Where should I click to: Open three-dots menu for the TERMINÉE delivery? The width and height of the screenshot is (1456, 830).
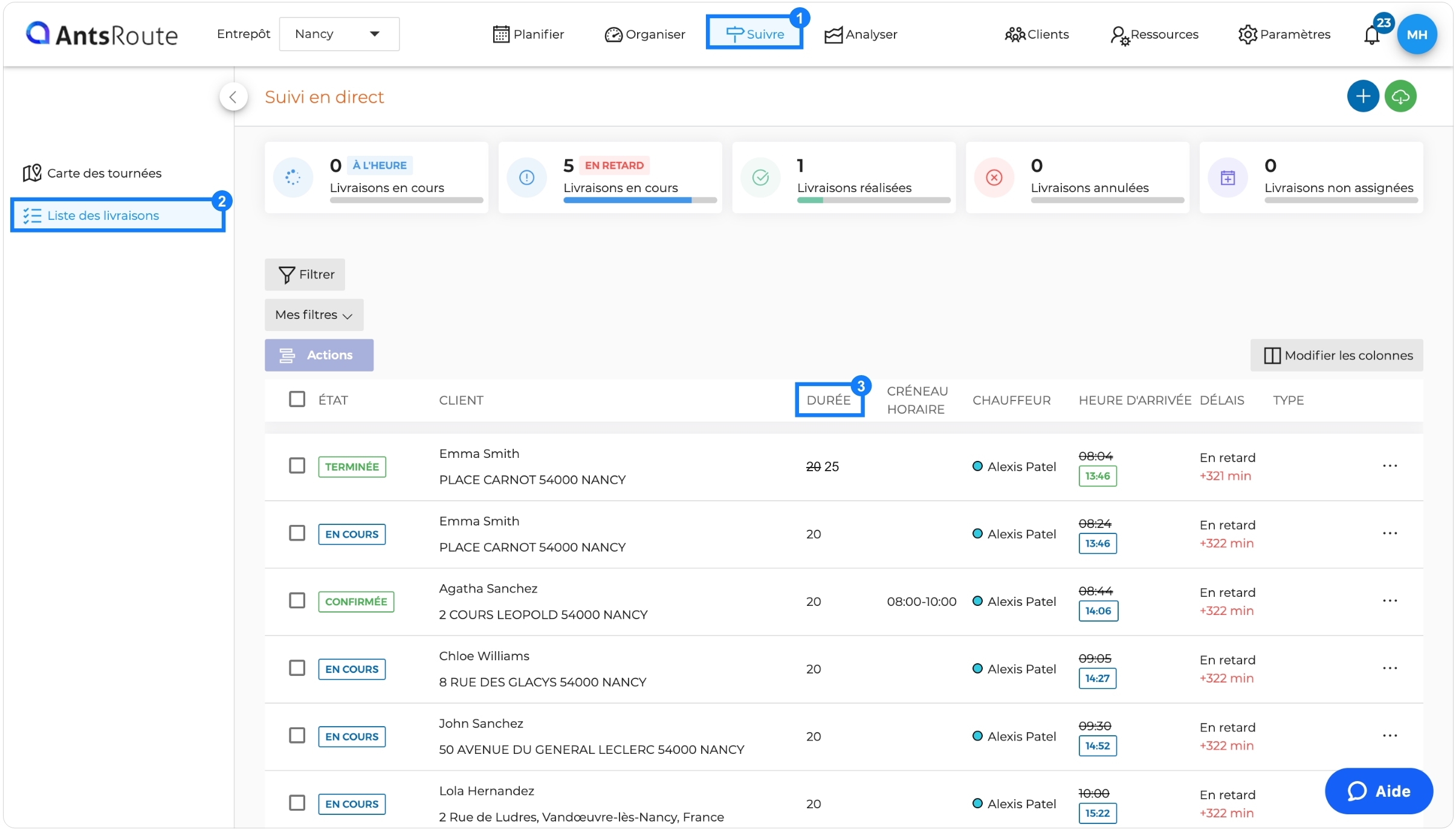pyautogui.click(x=1390, y=466)
